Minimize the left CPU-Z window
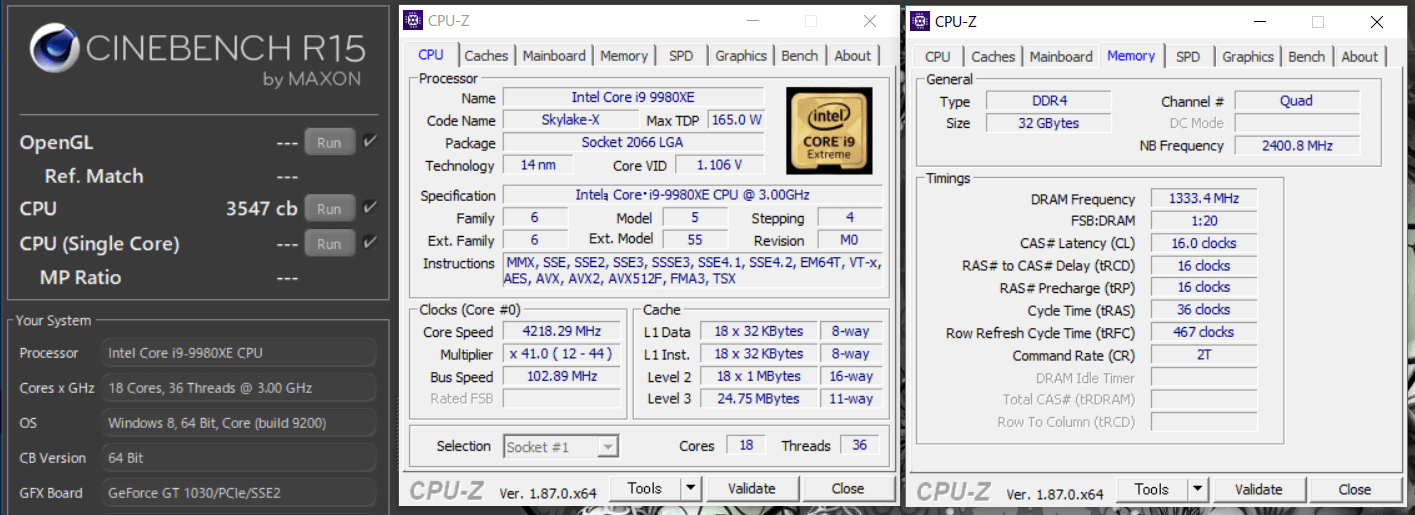 (754, 21)
